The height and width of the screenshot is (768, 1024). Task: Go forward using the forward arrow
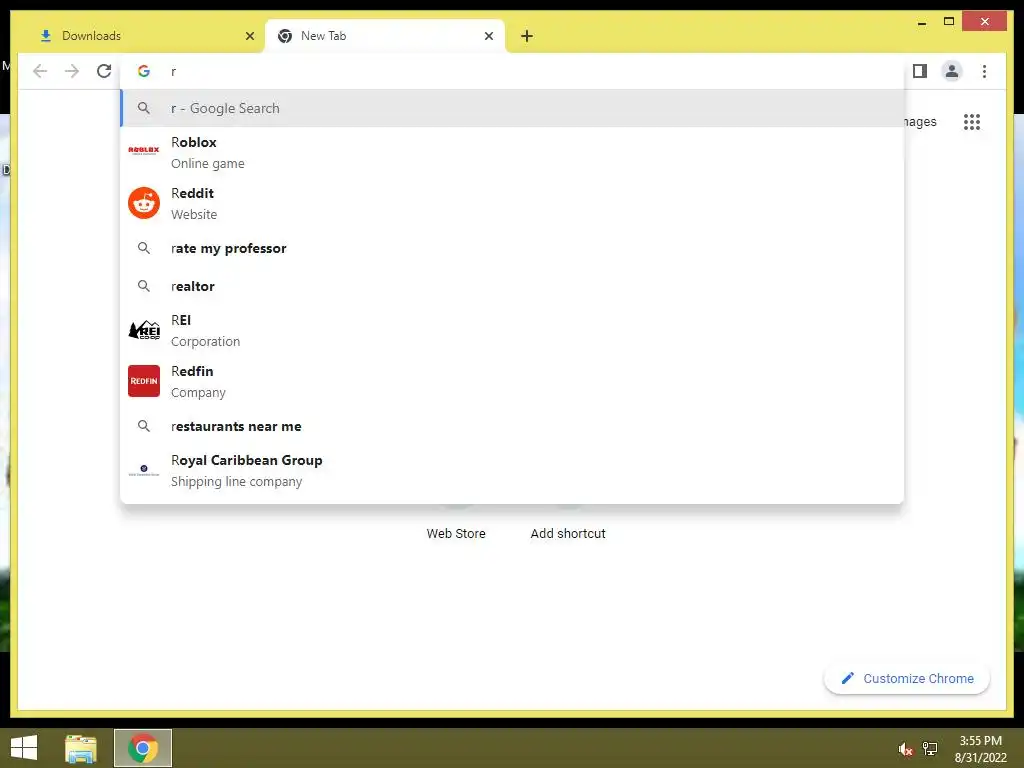tap(72, 71)
